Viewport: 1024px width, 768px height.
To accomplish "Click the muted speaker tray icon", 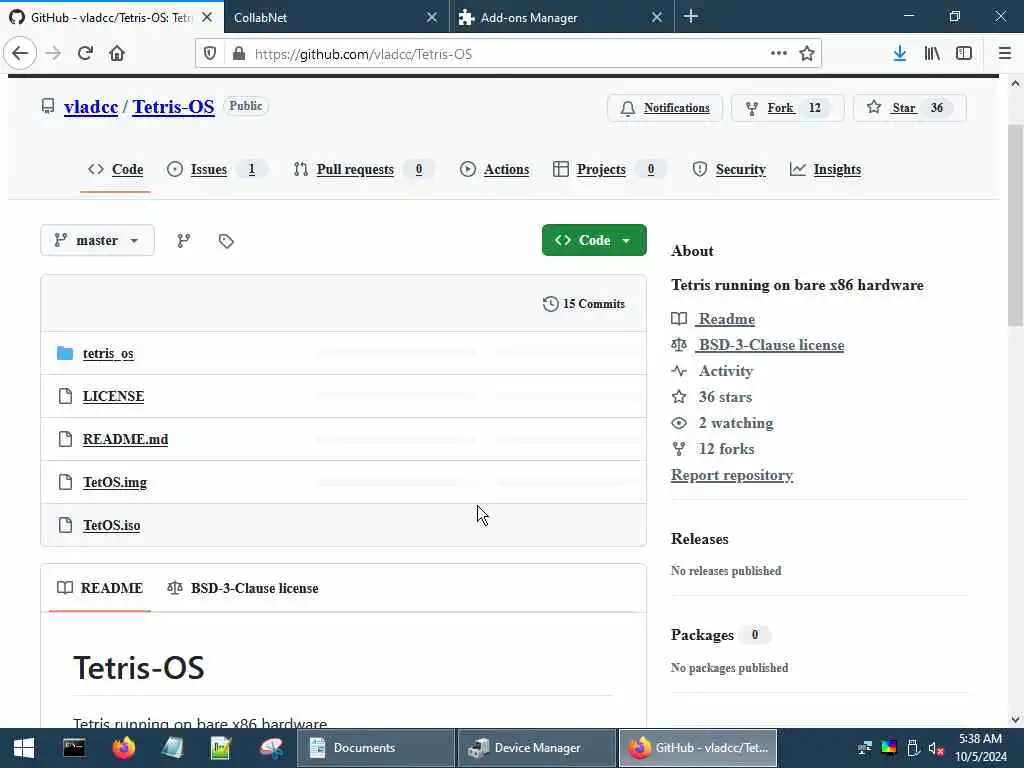I will [x=936, y=748].
